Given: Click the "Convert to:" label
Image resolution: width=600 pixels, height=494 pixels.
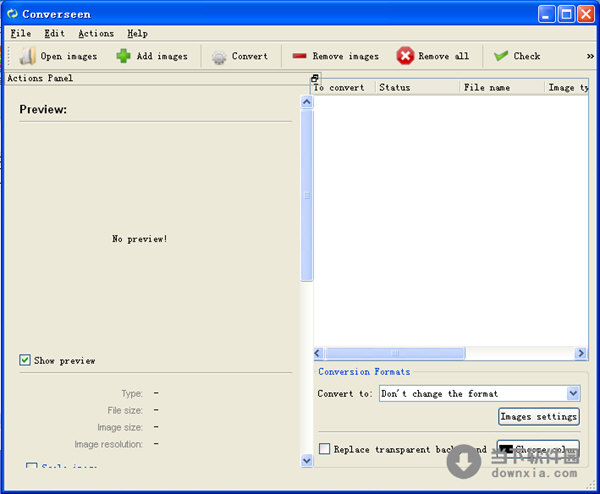Looking at the screenshot, I should tap(345, 394).
